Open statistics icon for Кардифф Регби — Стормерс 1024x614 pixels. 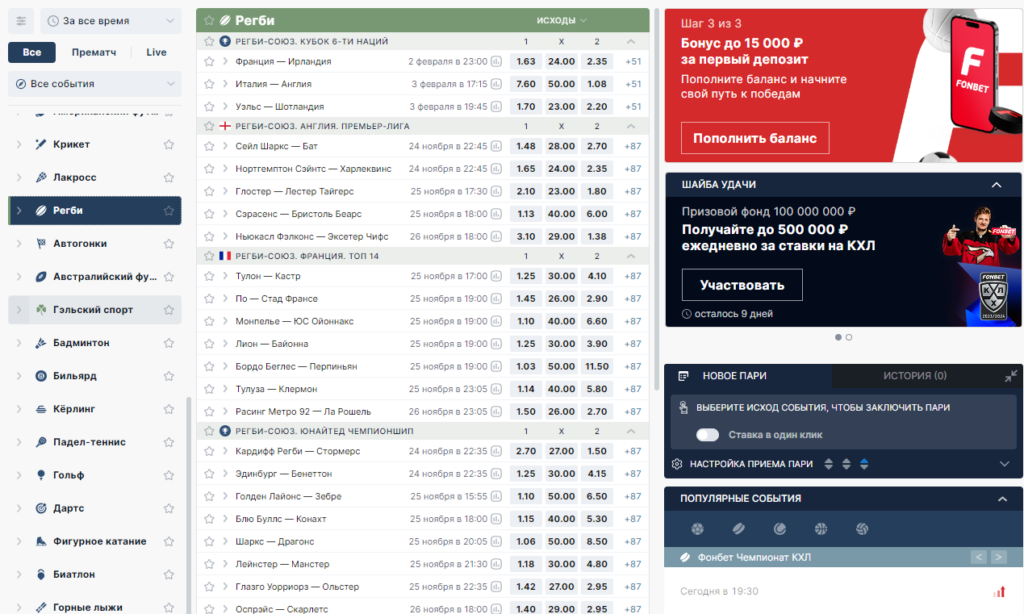coord(496,451)
